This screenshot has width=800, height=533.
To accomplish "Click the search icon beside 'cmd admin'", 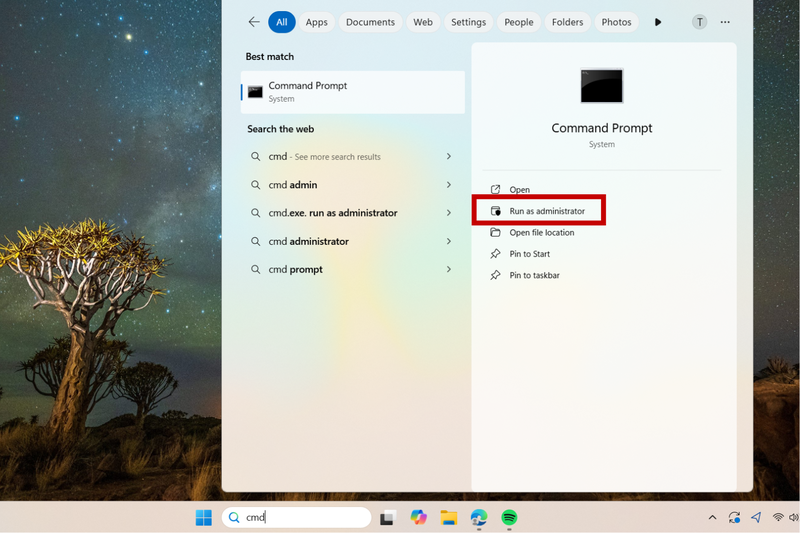I will [256, 185].
